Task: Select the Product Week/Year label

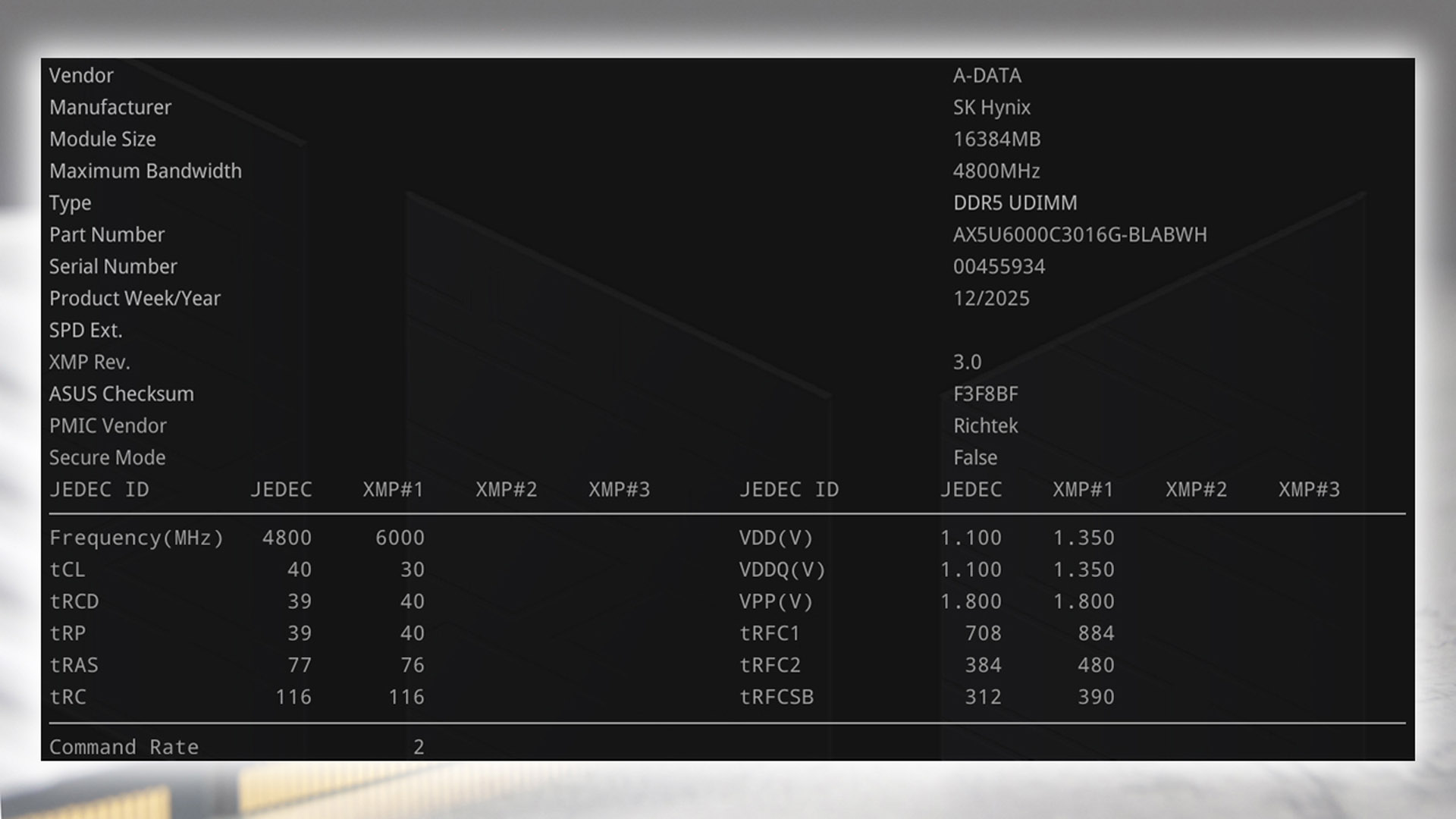Action: click(134, 299)
